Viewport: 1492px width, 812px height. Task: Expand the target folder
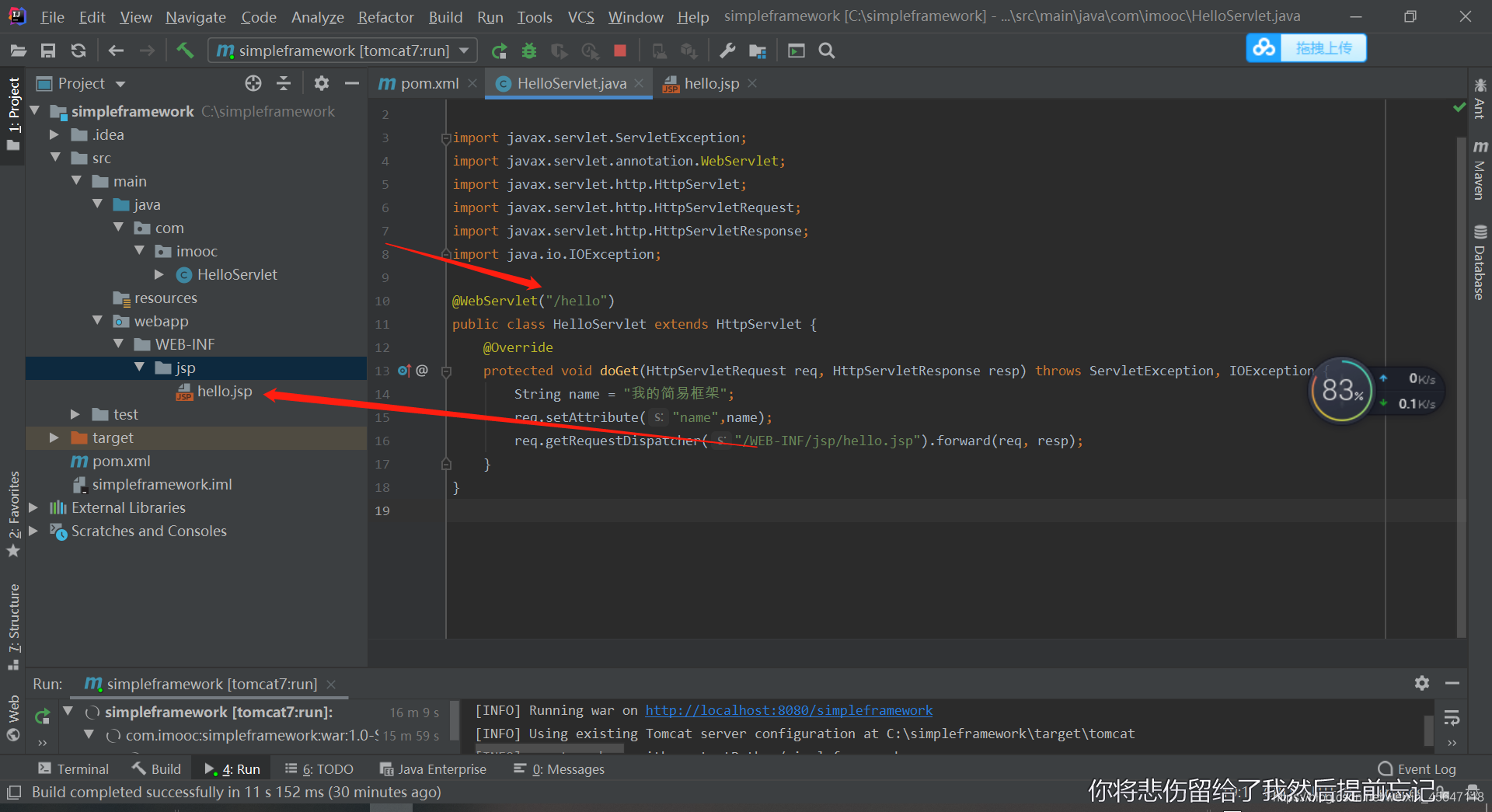click(x=54, y=437)
